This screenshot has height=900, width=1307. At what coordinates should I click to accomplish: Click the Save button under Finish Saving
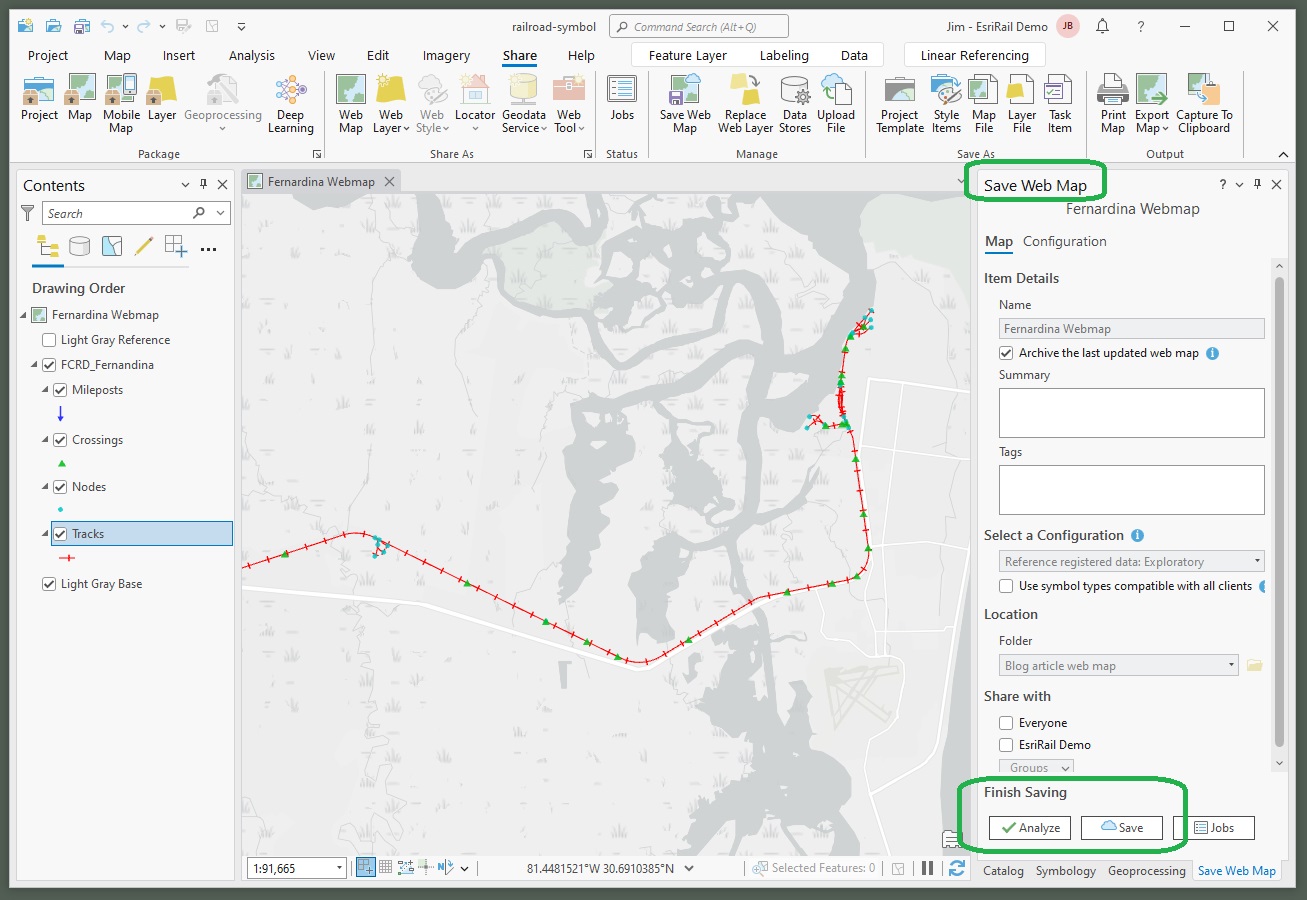1122,827
